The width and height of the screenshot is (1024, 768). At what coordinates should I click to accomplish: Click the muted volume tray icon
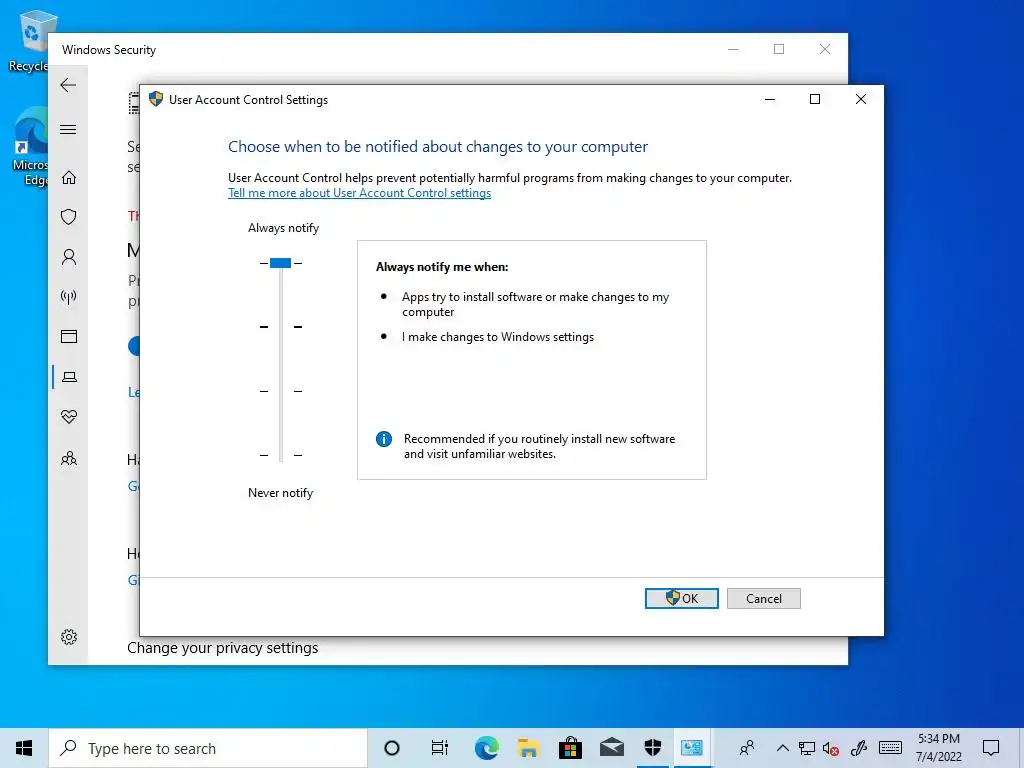tap(831, 748)
